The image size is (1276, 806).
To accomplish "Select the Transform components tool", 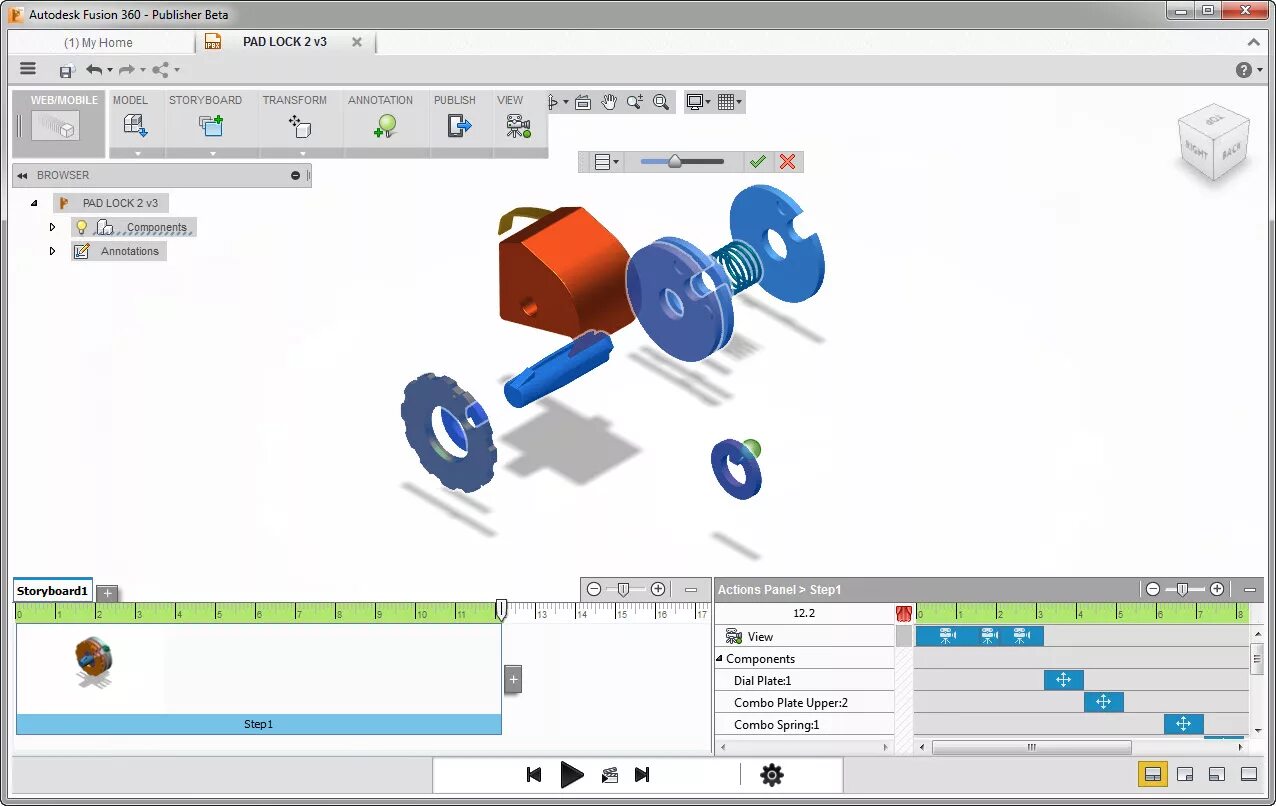I will [x=300, y=126].
